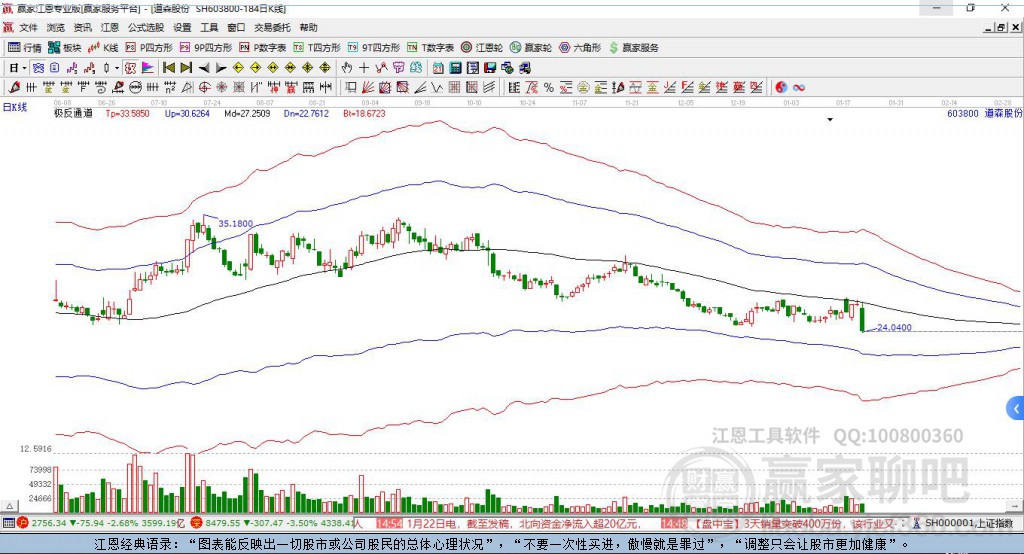Click the 35.1800 high price label
The image size is (1024, 554).
point(235,223)
